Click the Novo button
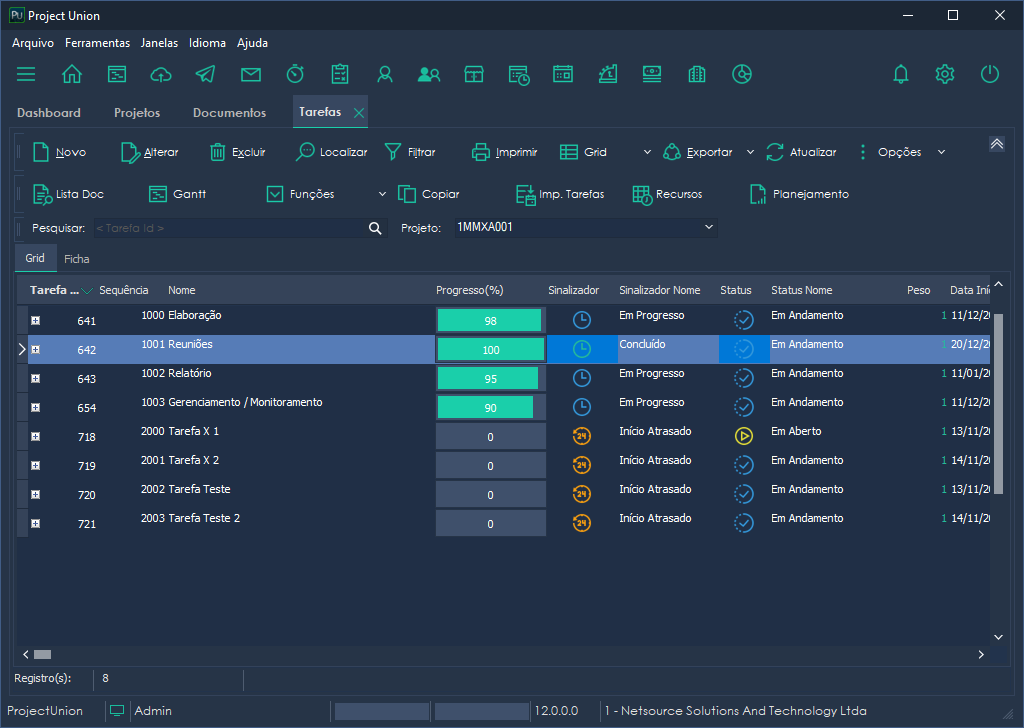 pos(60,153)
